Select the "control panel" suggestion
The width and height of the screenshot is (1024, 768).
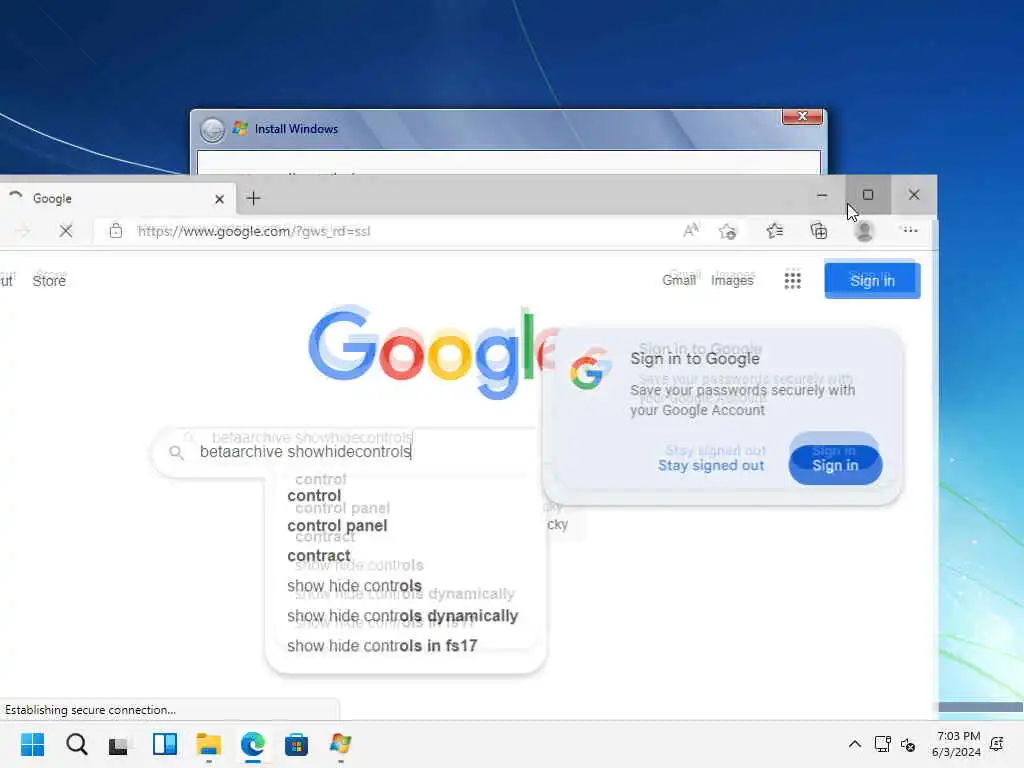click(337, 526)
